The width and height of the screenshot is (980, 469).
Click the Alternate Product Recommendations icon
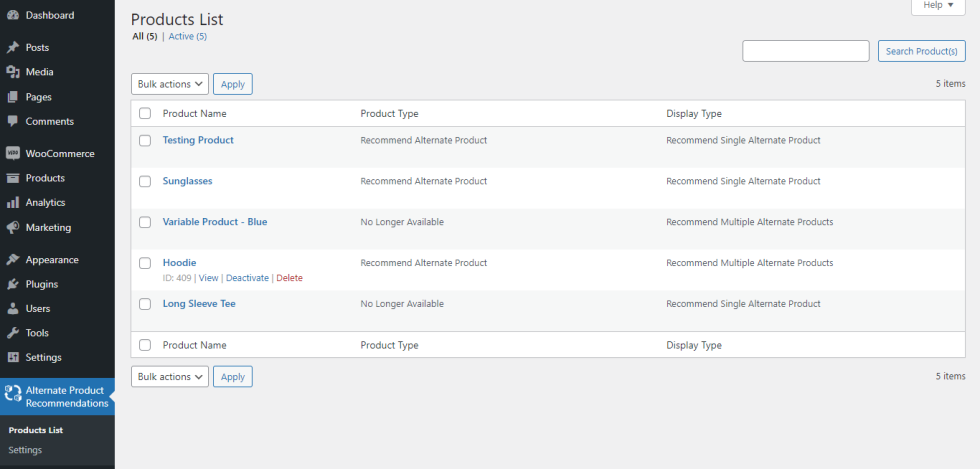pos(13,395)
